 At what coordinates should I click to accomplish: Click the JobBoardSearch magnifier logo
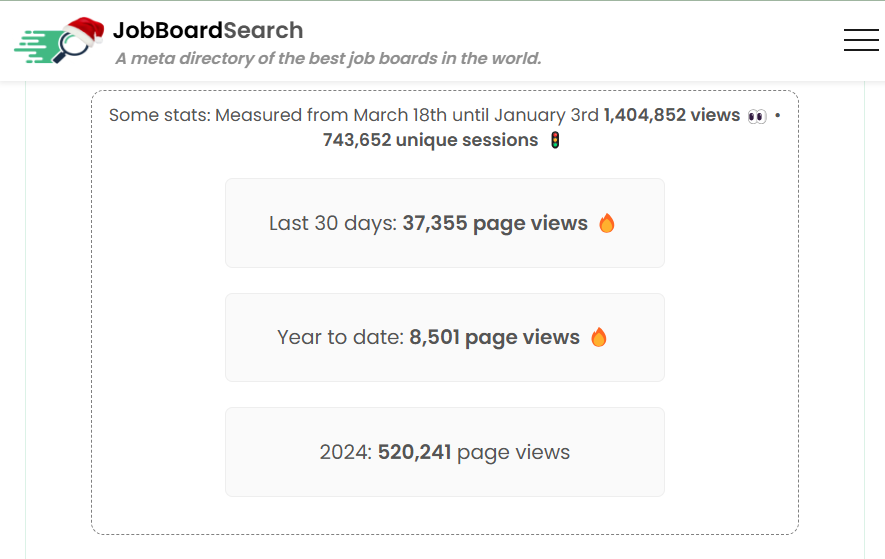(59, 41)
